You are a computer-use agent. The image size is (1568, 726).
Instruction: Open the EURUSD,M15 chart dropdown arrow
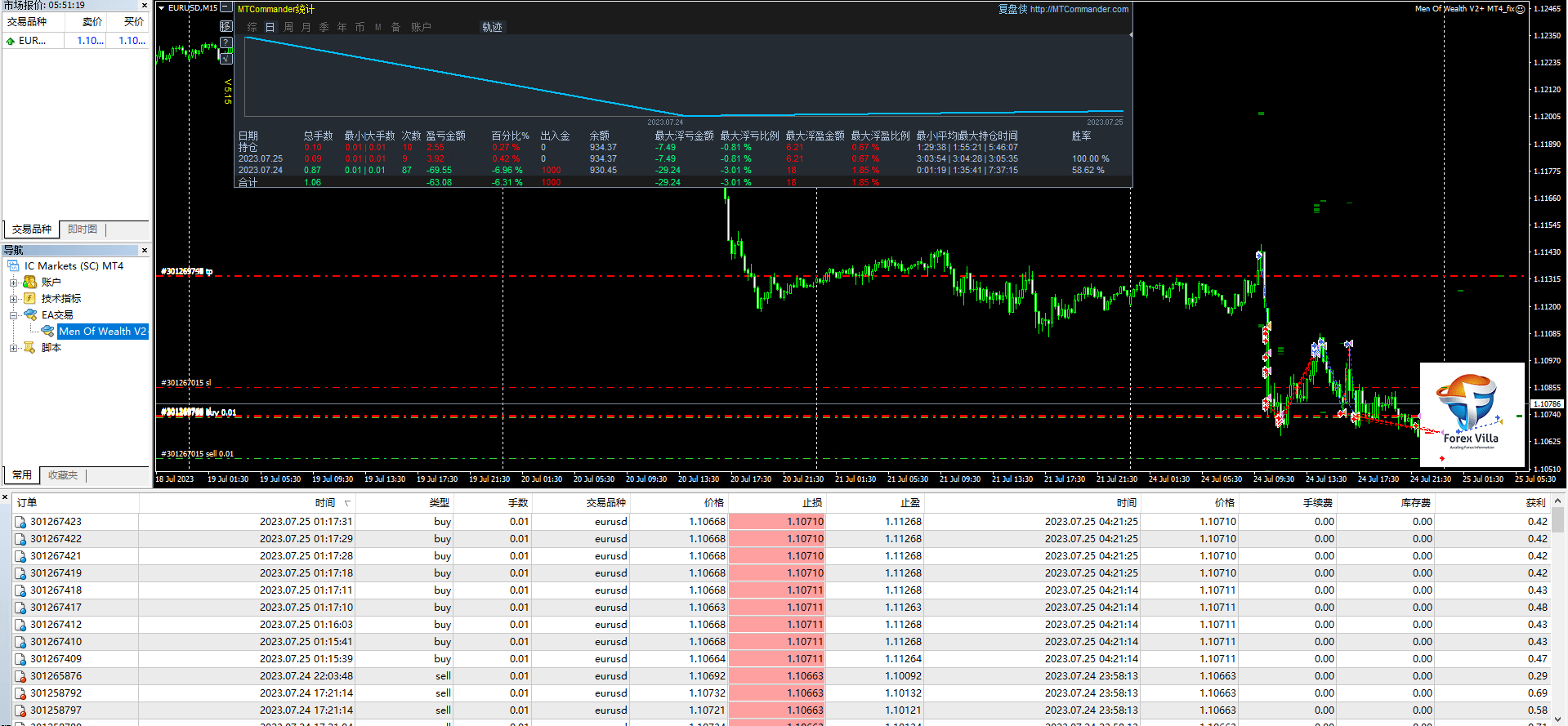click(x=162, y=7)
